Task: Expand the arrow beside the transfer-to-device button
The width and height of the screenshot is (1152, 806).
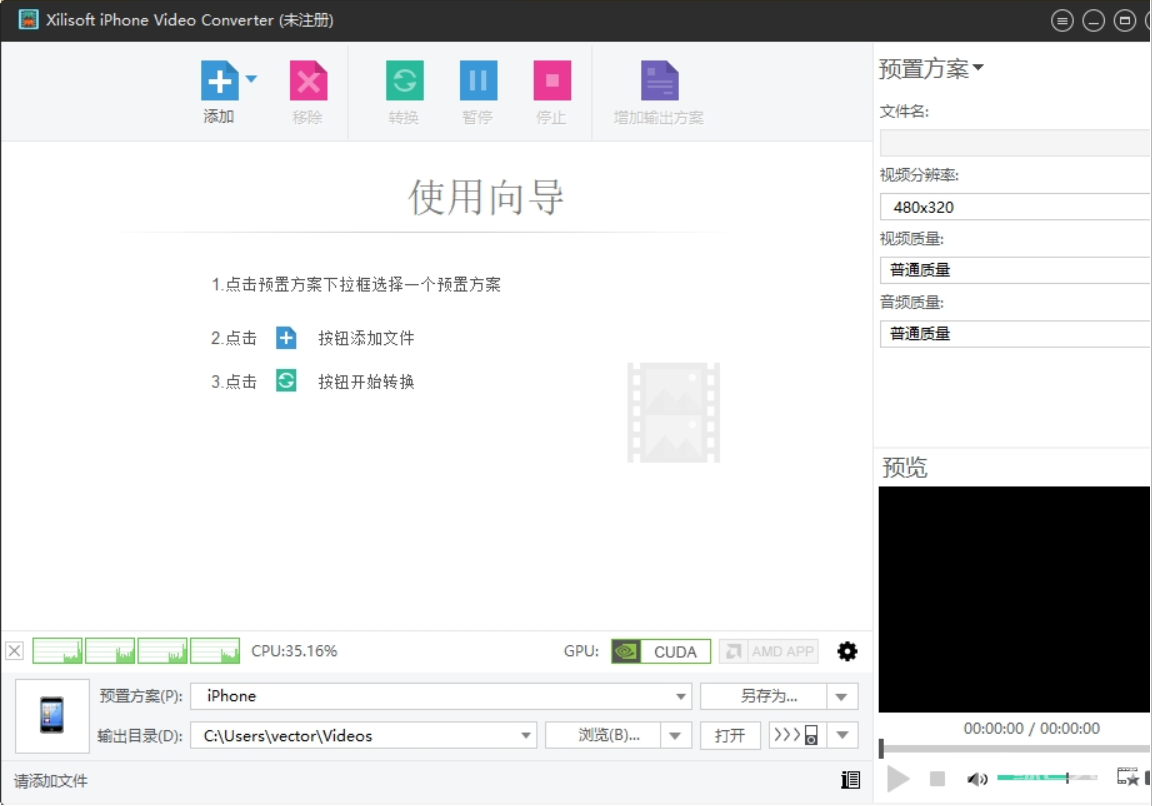Action: click(x=843, y=735)
